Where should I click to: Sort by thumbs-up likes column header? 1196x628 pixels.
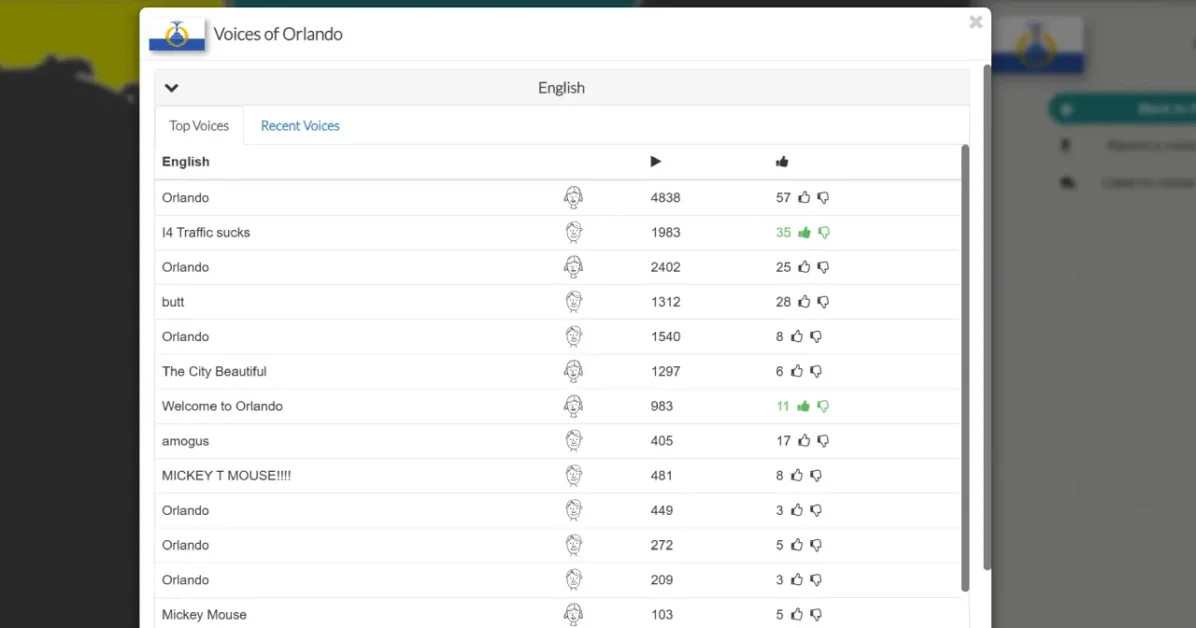click(782, 161)
